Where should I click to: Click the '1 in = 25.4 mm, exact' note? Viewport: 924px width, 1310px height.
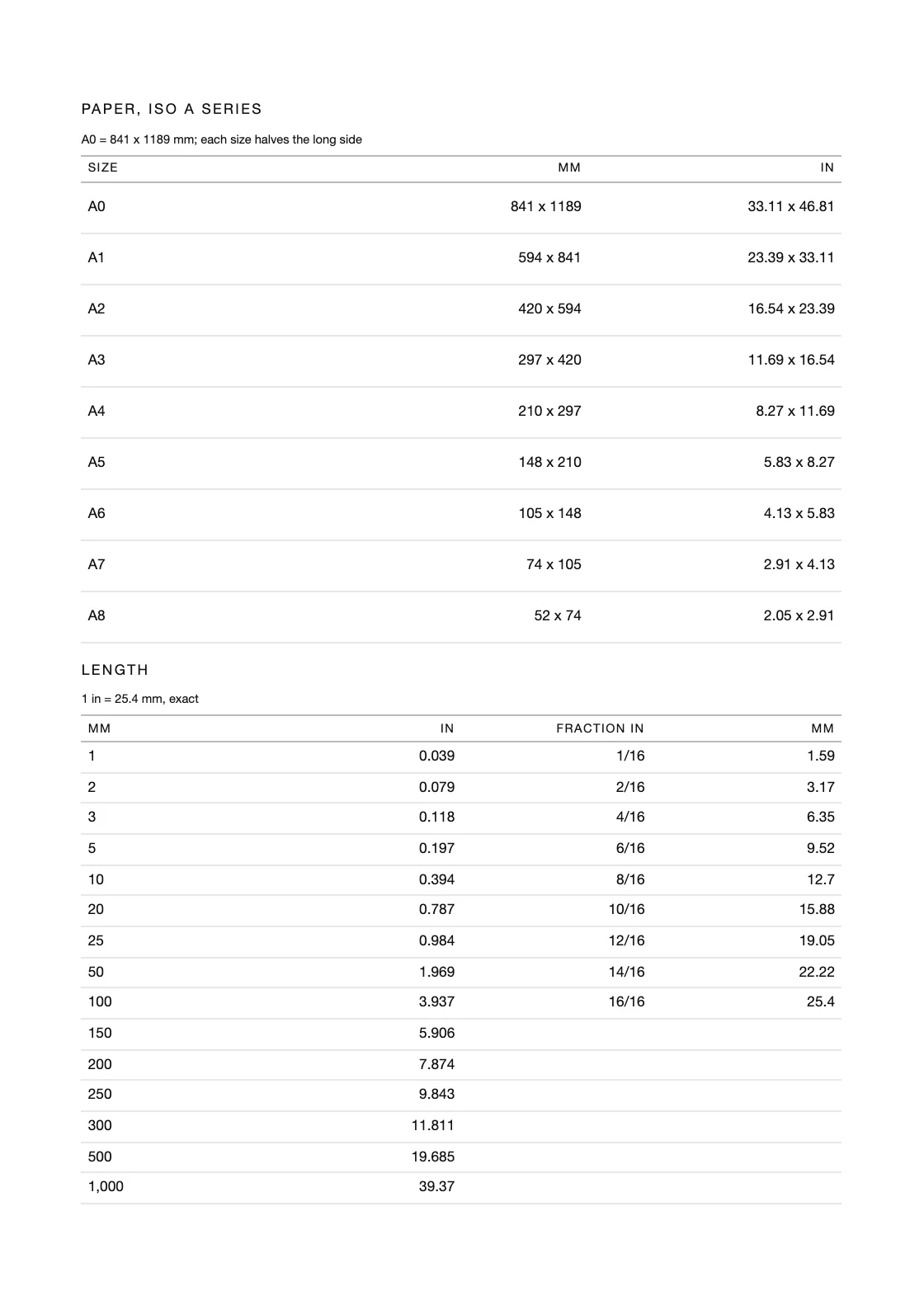click(139, 699)
